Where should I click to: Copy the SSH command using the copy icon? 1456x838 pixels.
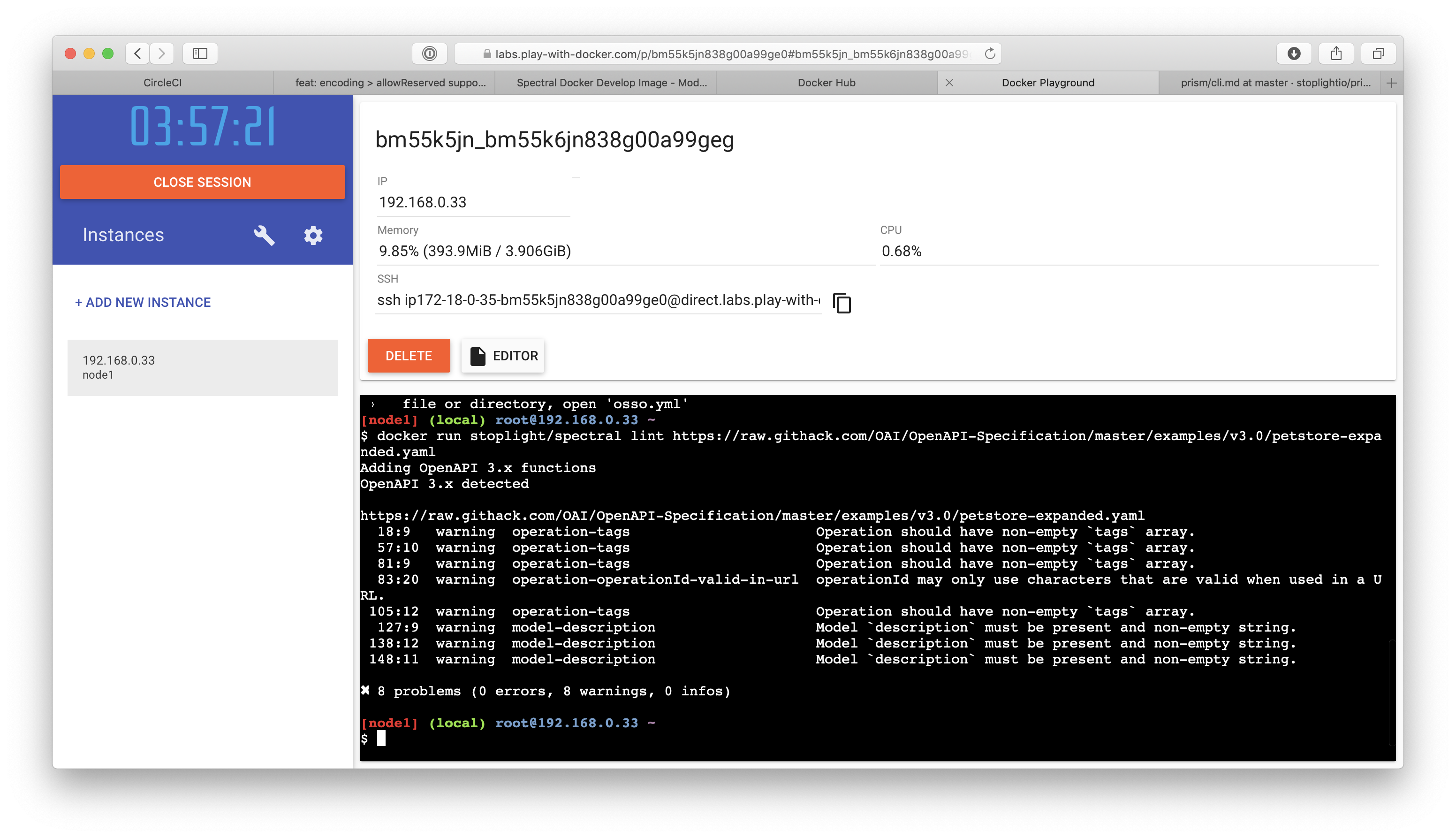(x=842, y=303)
